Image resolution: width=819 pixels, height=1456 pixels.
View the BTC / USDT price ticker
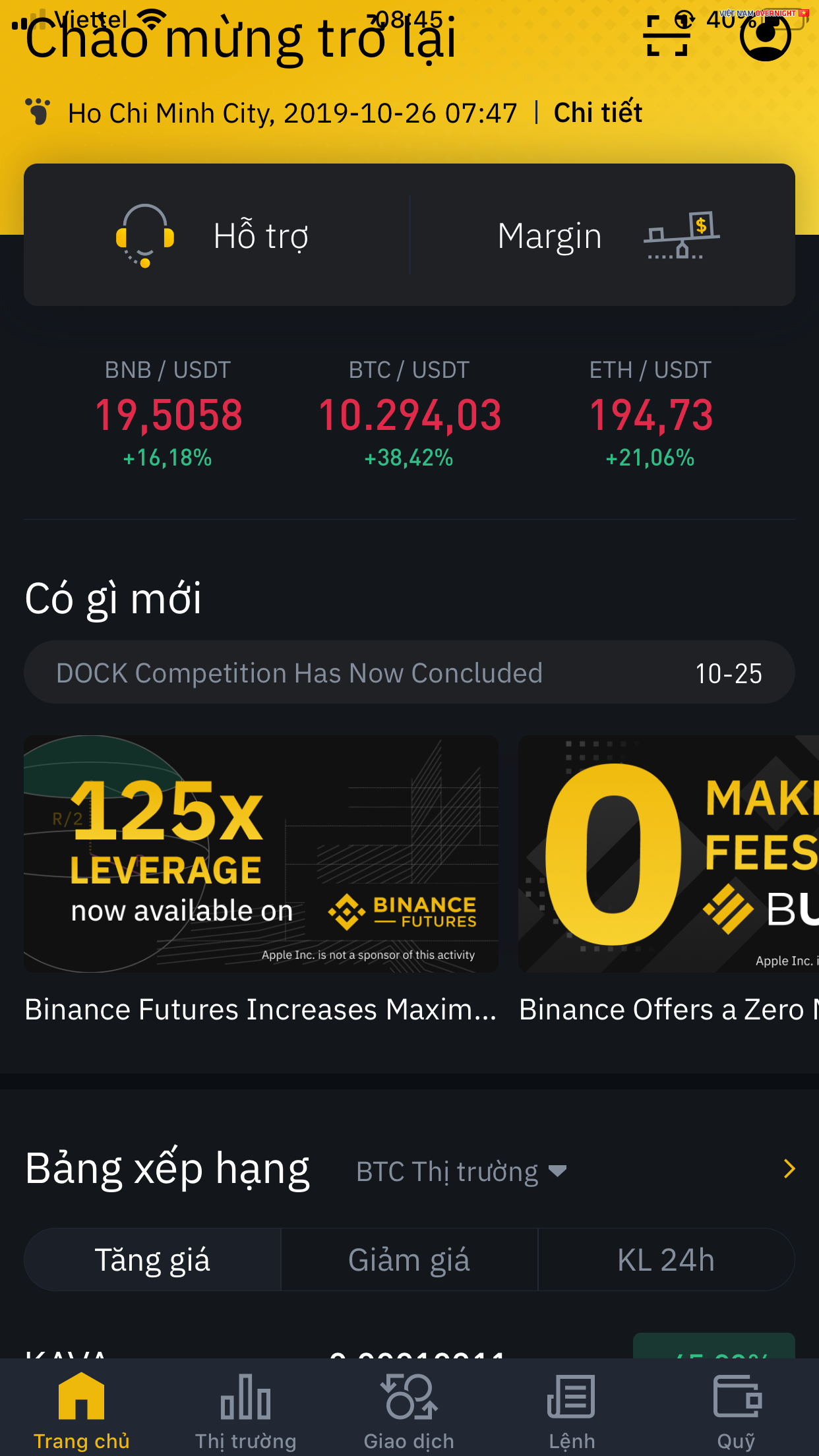pos(409,413)
